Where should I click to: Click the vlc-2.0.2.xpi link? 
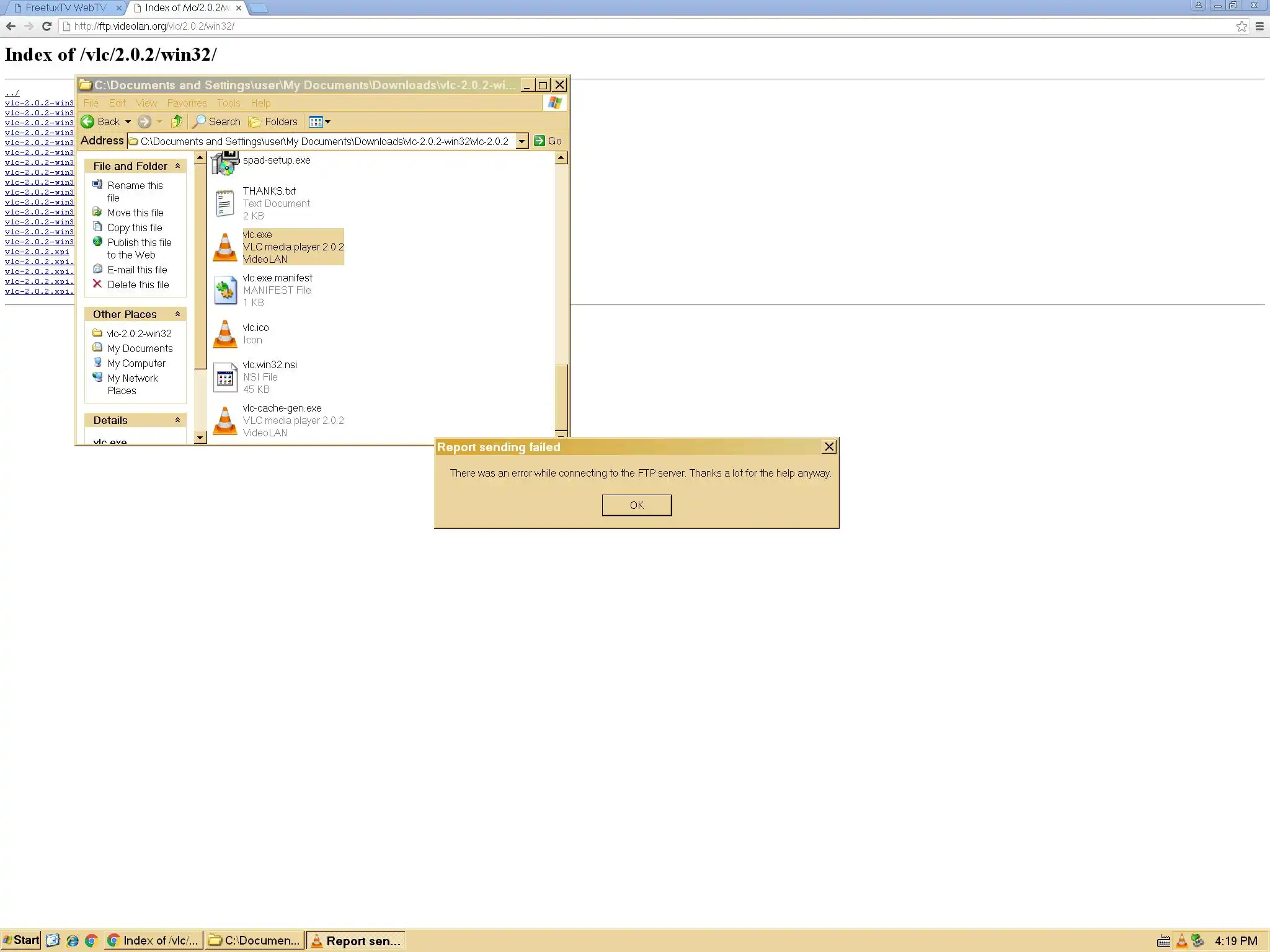point(37,252)
